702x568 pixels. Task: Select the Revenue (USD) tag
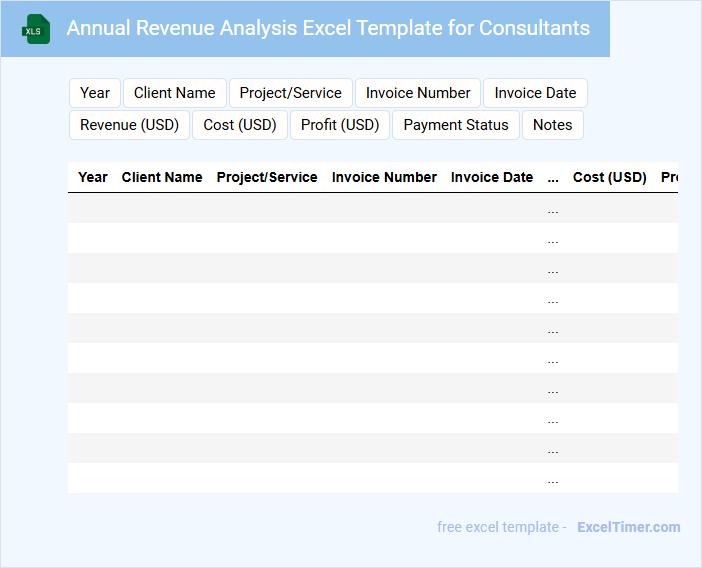(x=129, y=125)
